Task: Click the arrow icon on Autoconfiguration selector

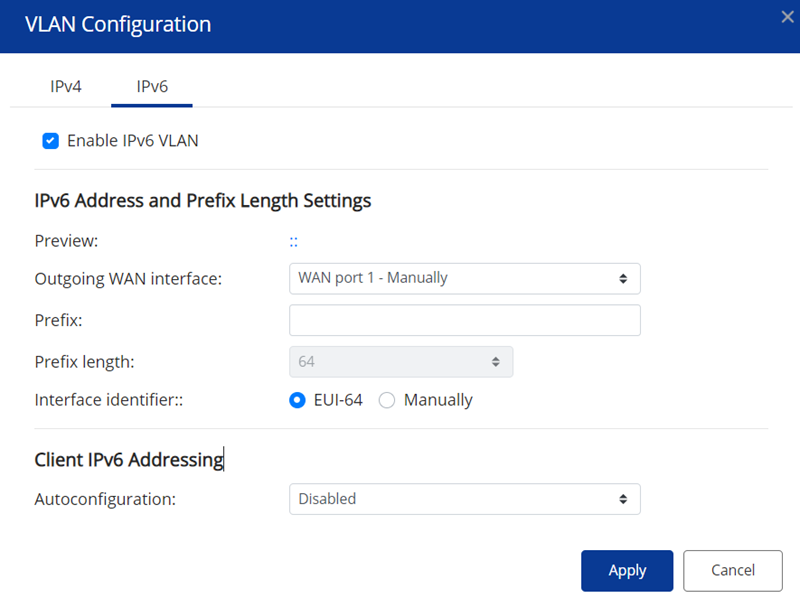Action: coord(623,499)
